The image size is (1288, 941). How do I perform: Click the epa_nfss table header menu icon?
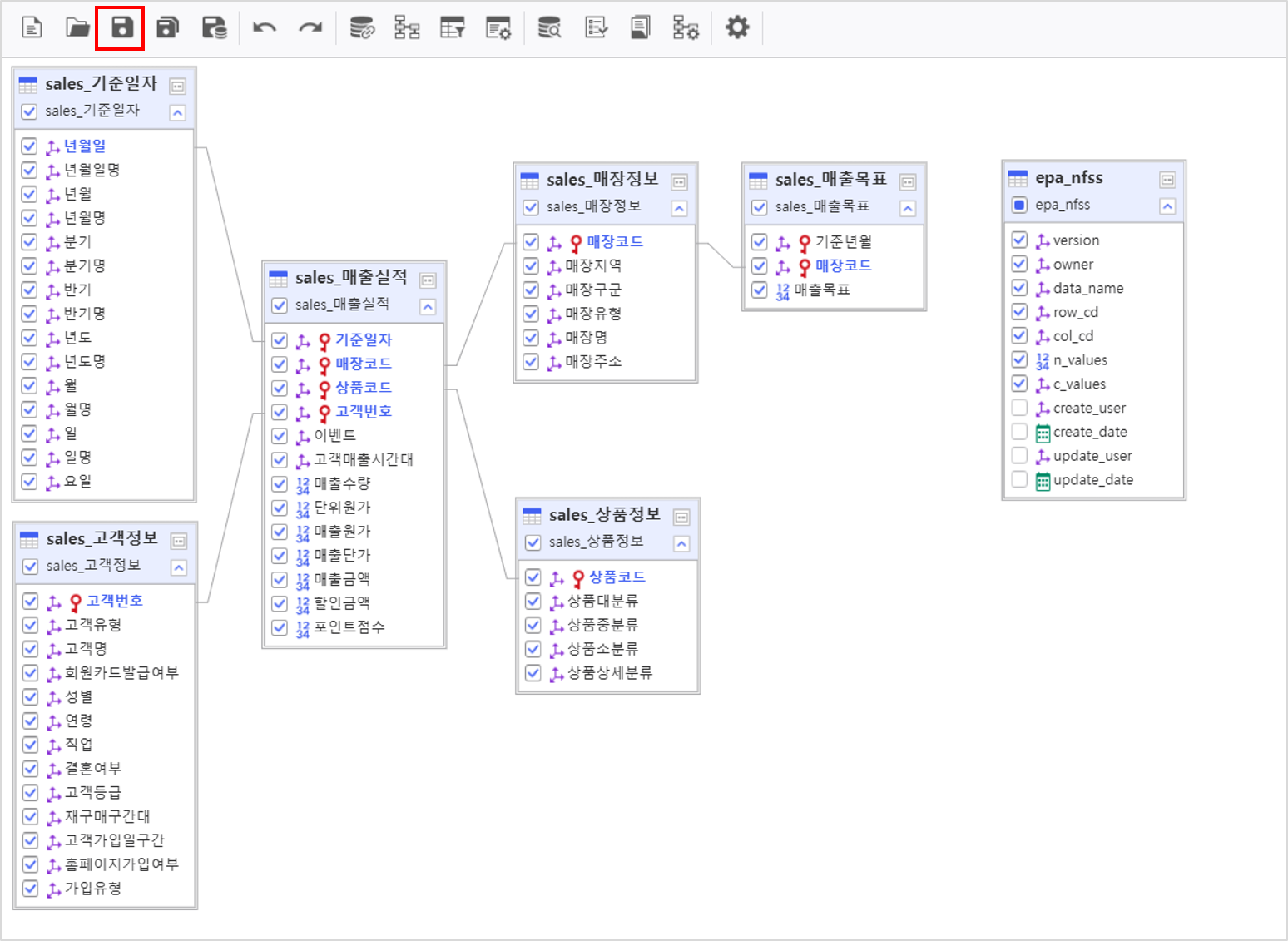click(1167, 180)
